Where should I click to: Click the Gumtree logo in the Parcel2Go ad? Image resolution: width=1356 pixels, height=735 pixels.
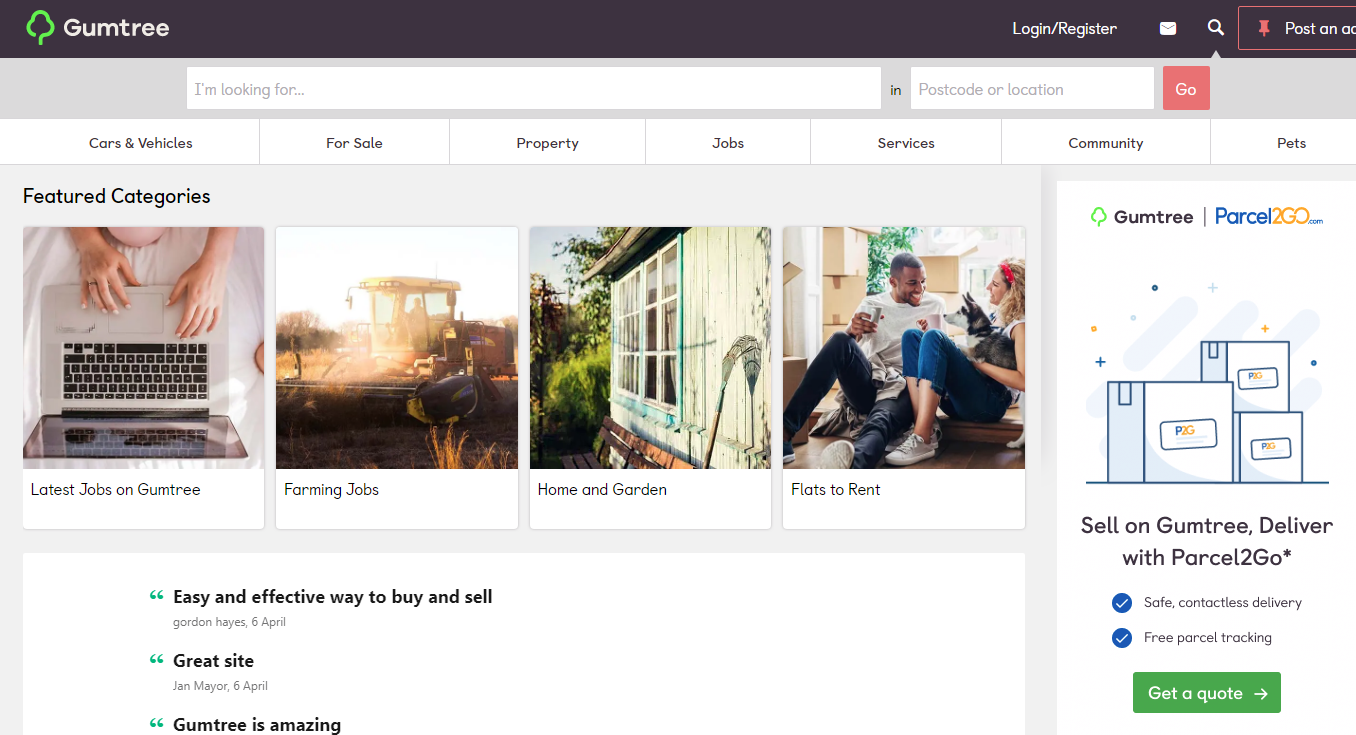[x=1141, y=216]
